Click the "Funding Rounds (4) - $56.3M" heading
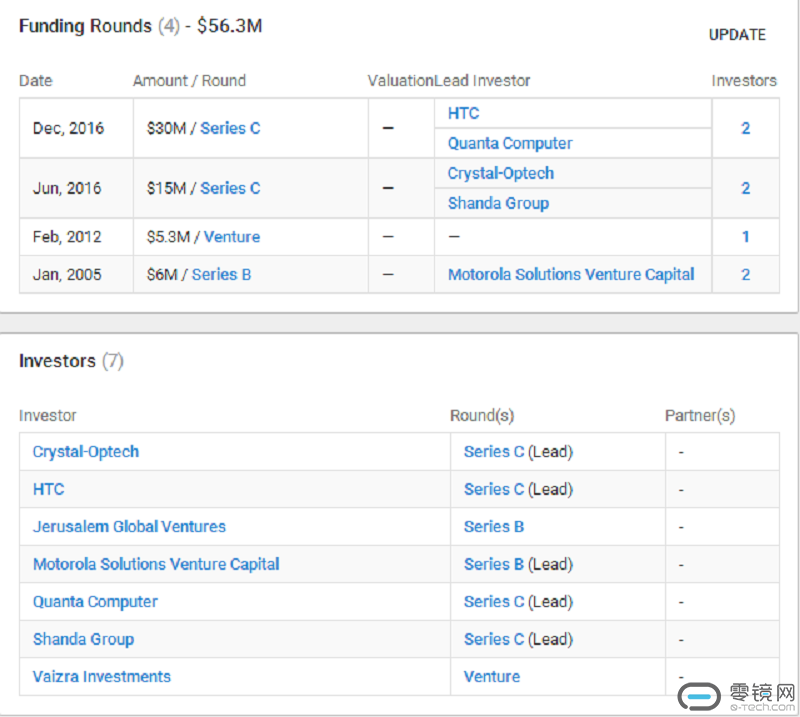This screenshot has height=717, width=800. pos(140,26)
